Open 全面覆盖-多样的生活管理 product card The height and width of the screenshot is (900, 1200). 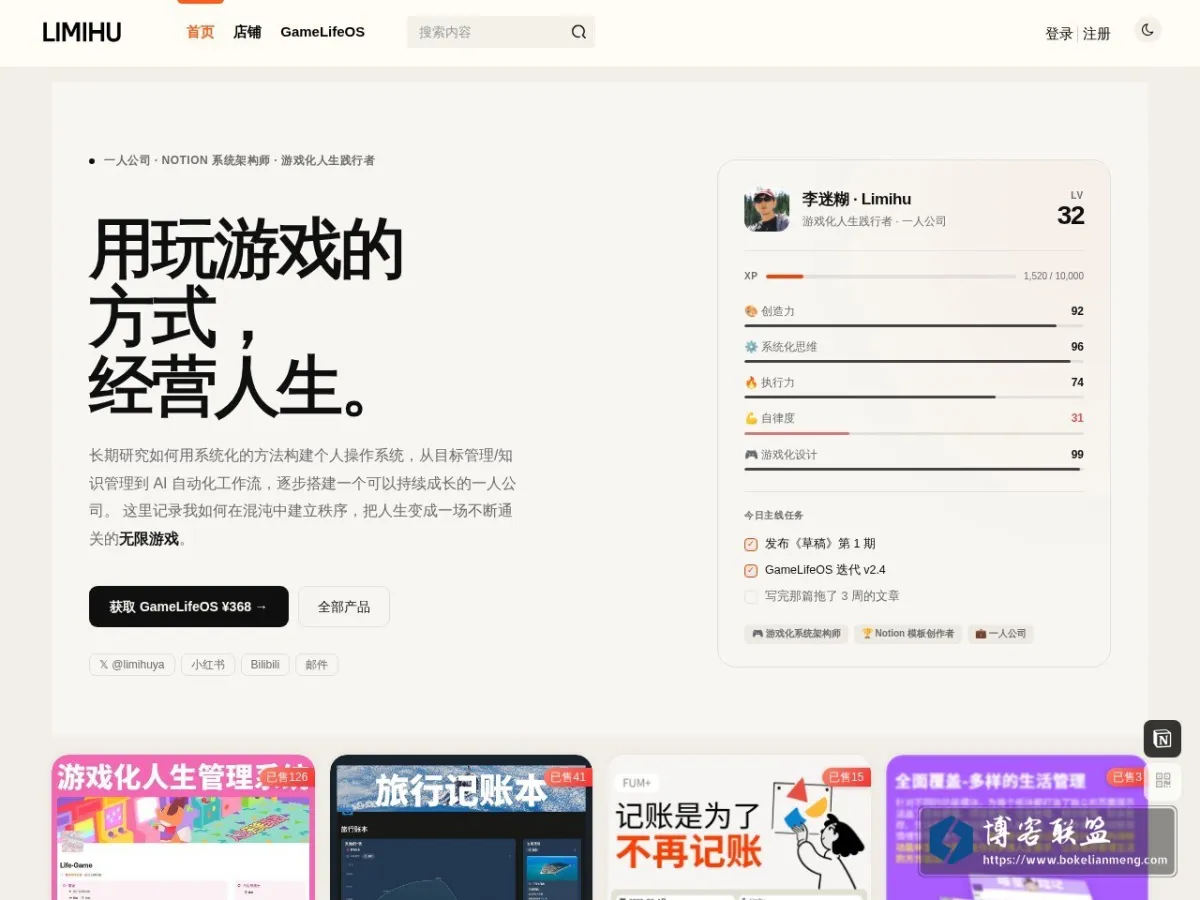click(1017, 827)
